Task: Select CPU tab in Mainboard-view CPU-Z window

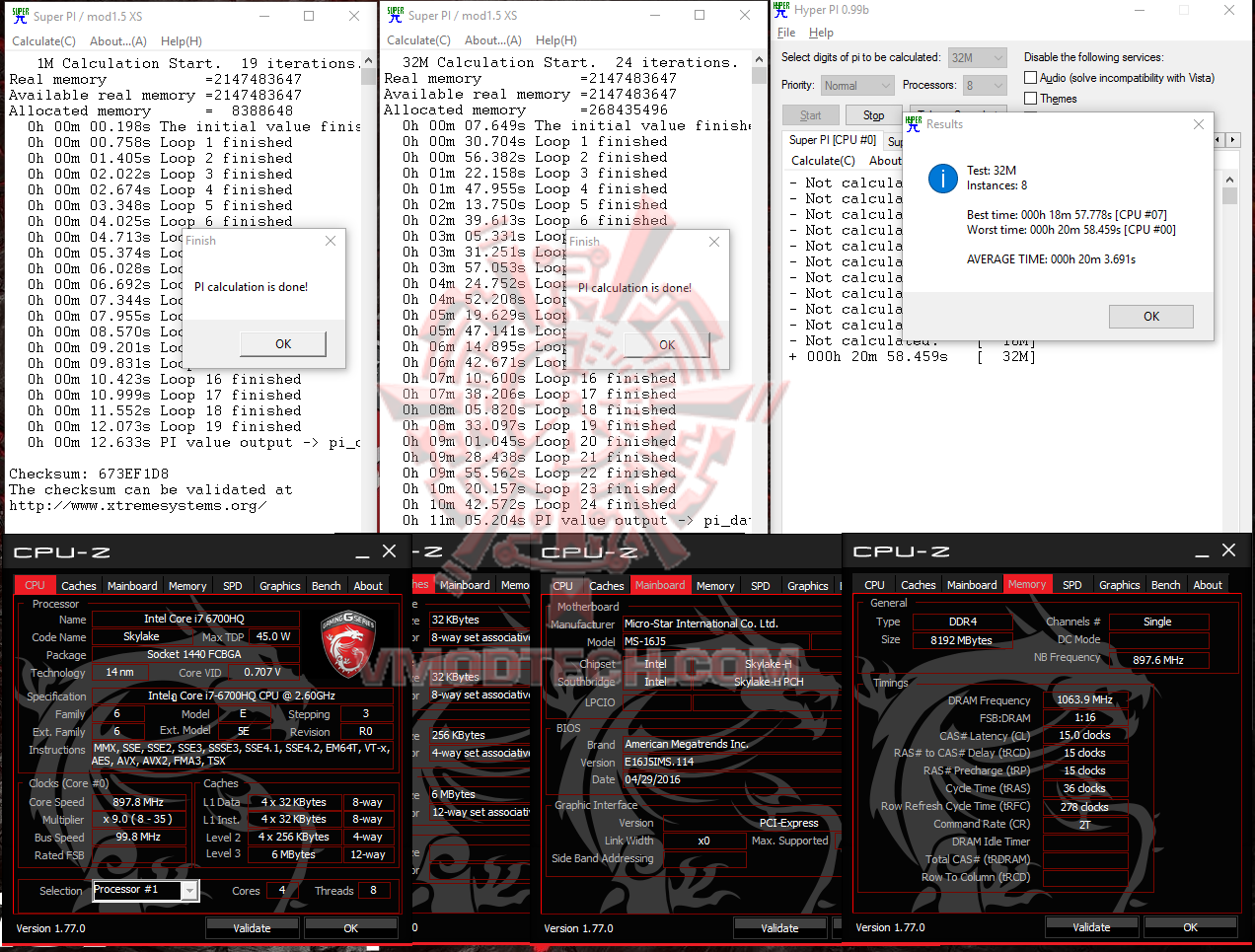Action: pos(562,586)
